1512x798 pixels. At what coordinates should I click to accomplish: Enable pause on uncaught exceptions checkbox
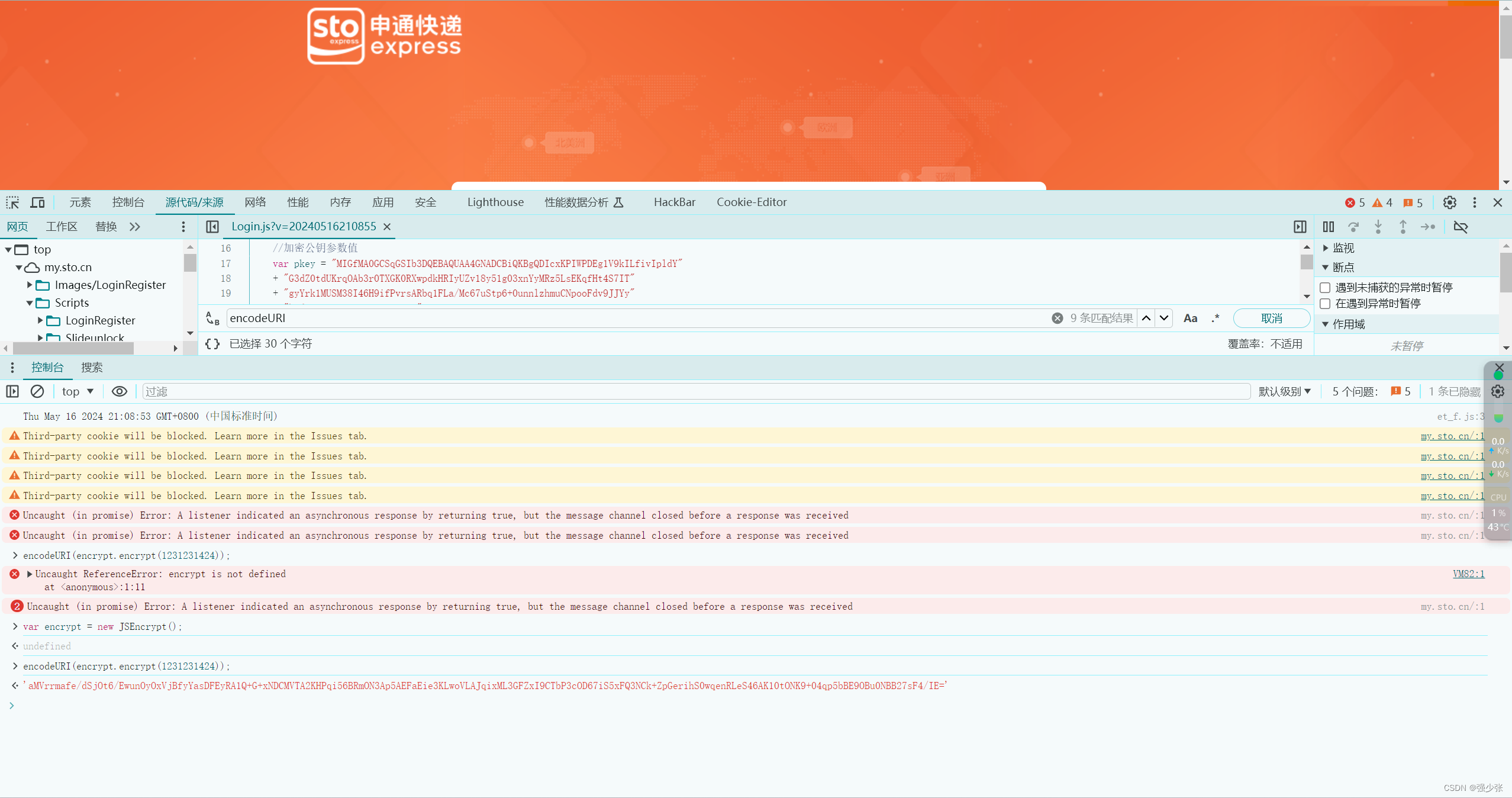pyautogui.click(x=1326, y=288)
